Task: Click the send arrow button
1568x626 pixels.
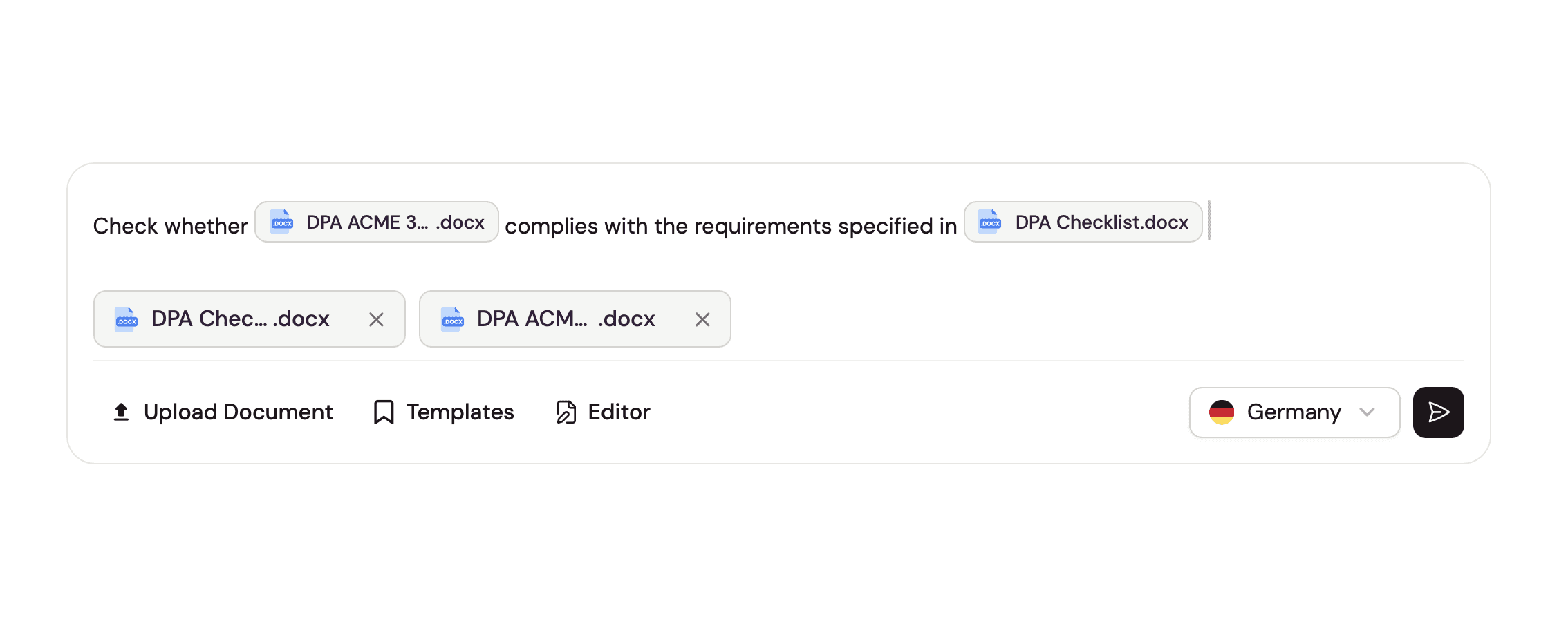Action: (x=1438, y=412)
